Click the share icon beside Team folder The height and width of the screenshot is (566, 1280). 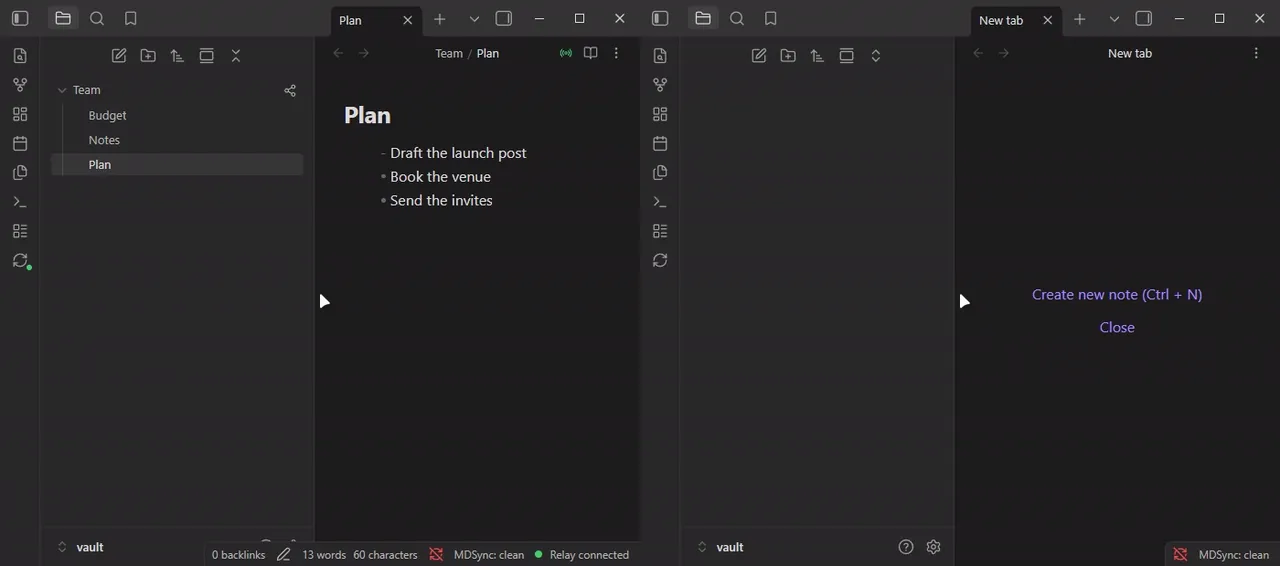[x=290, y=90]
